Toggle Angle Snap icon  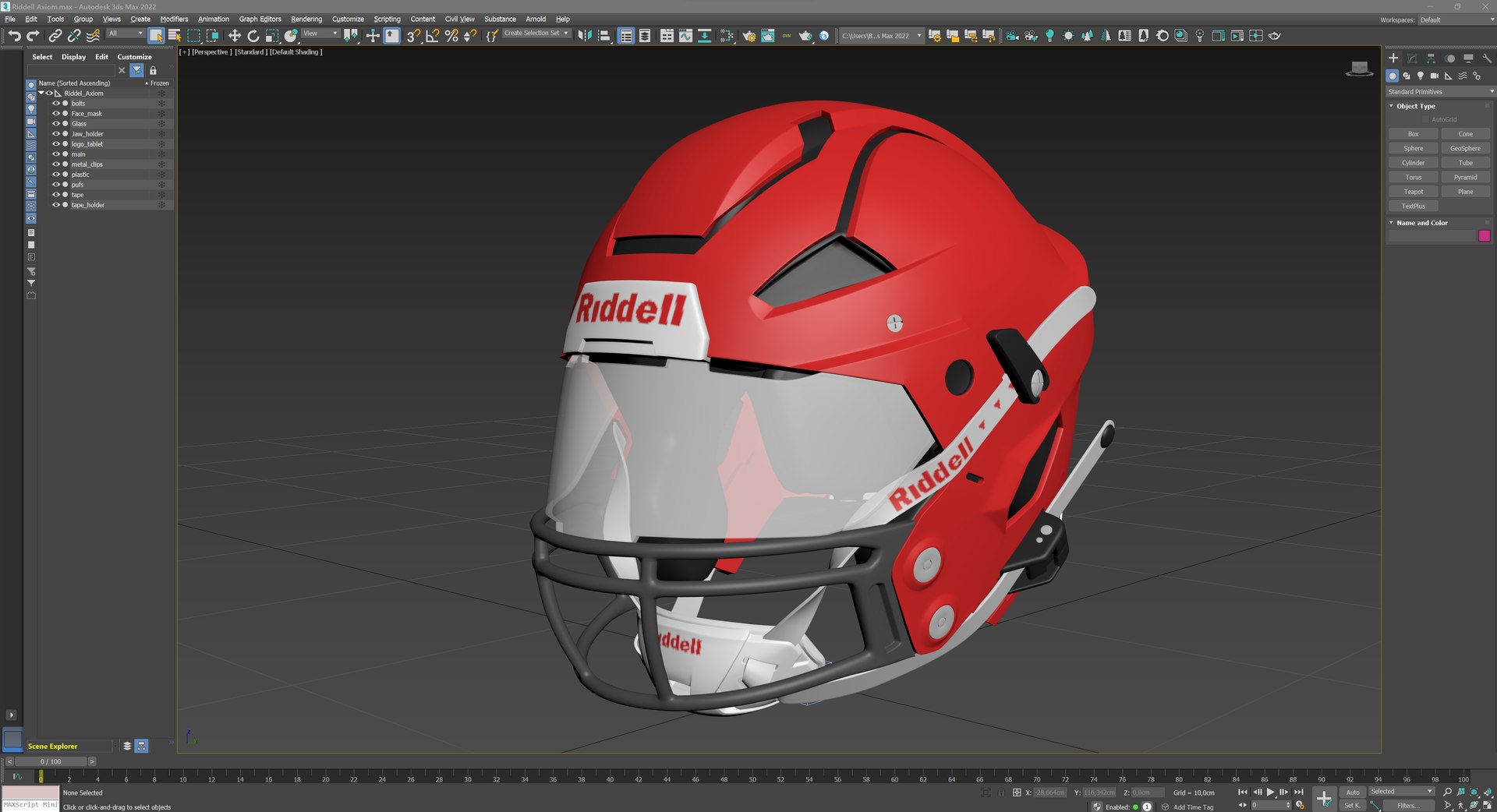click(433, 36)
